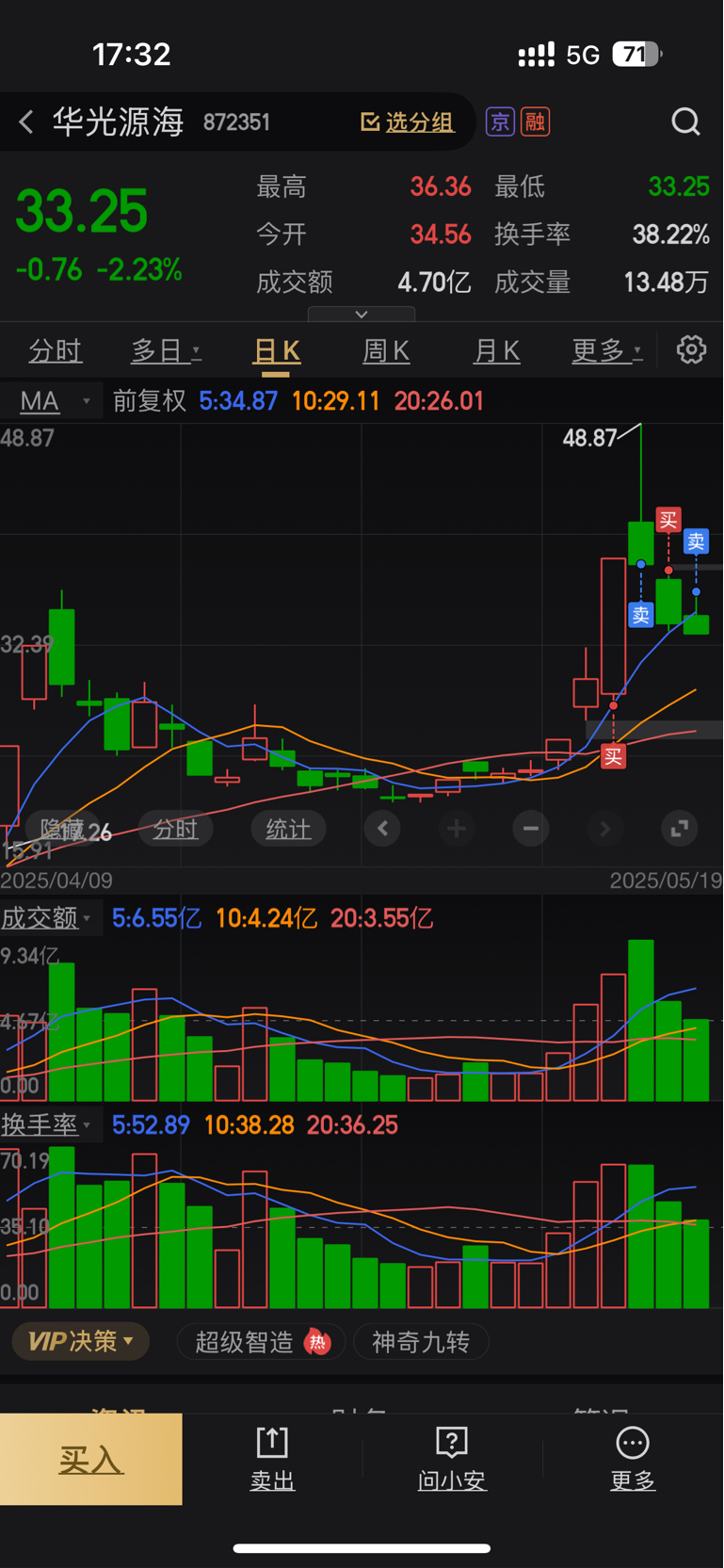Tap the MA 5:34.87 value
The height and width of the screenshot is (1568, 724).
coord(238,401)
